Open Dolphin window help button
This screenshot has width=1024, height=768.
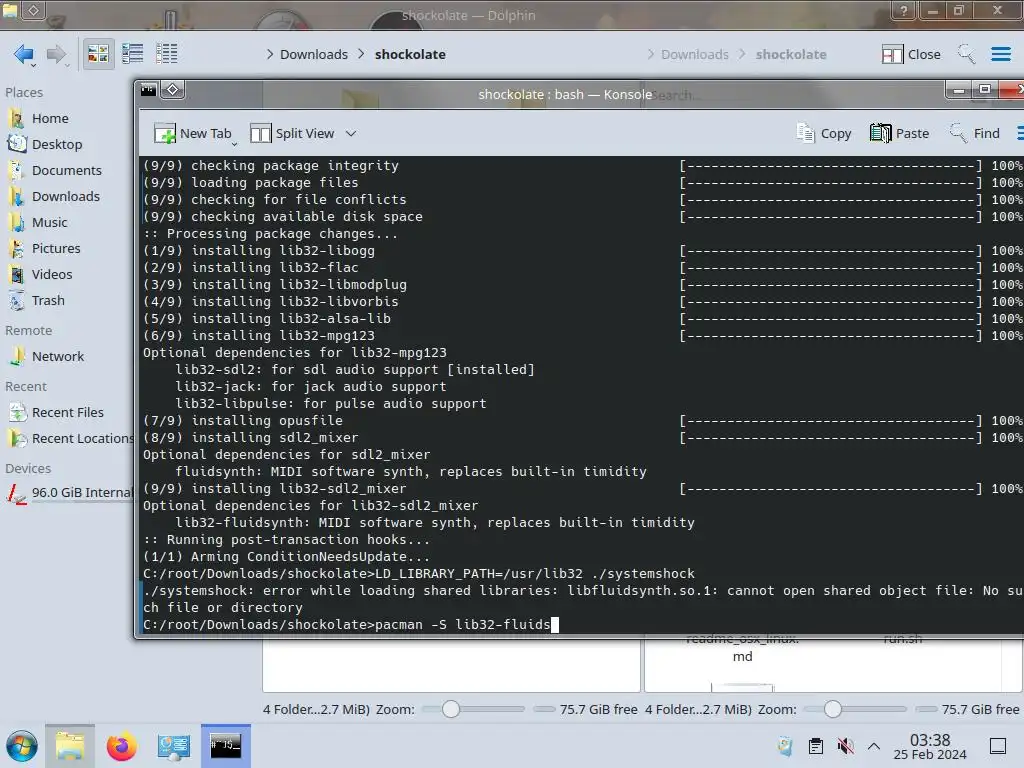pyautogui.click(x=904, y=10)
